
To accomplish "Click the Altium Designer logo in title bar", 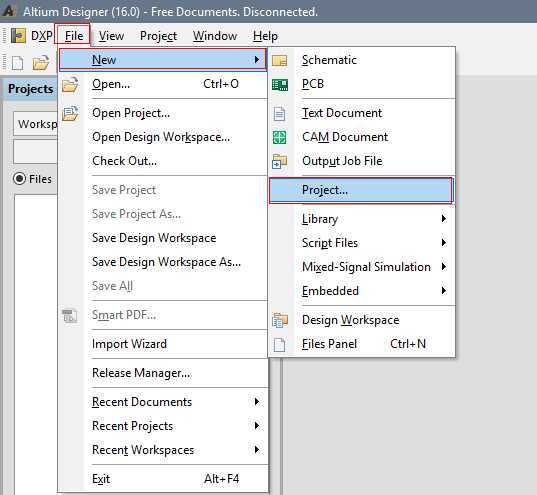I will coord(8,11).
